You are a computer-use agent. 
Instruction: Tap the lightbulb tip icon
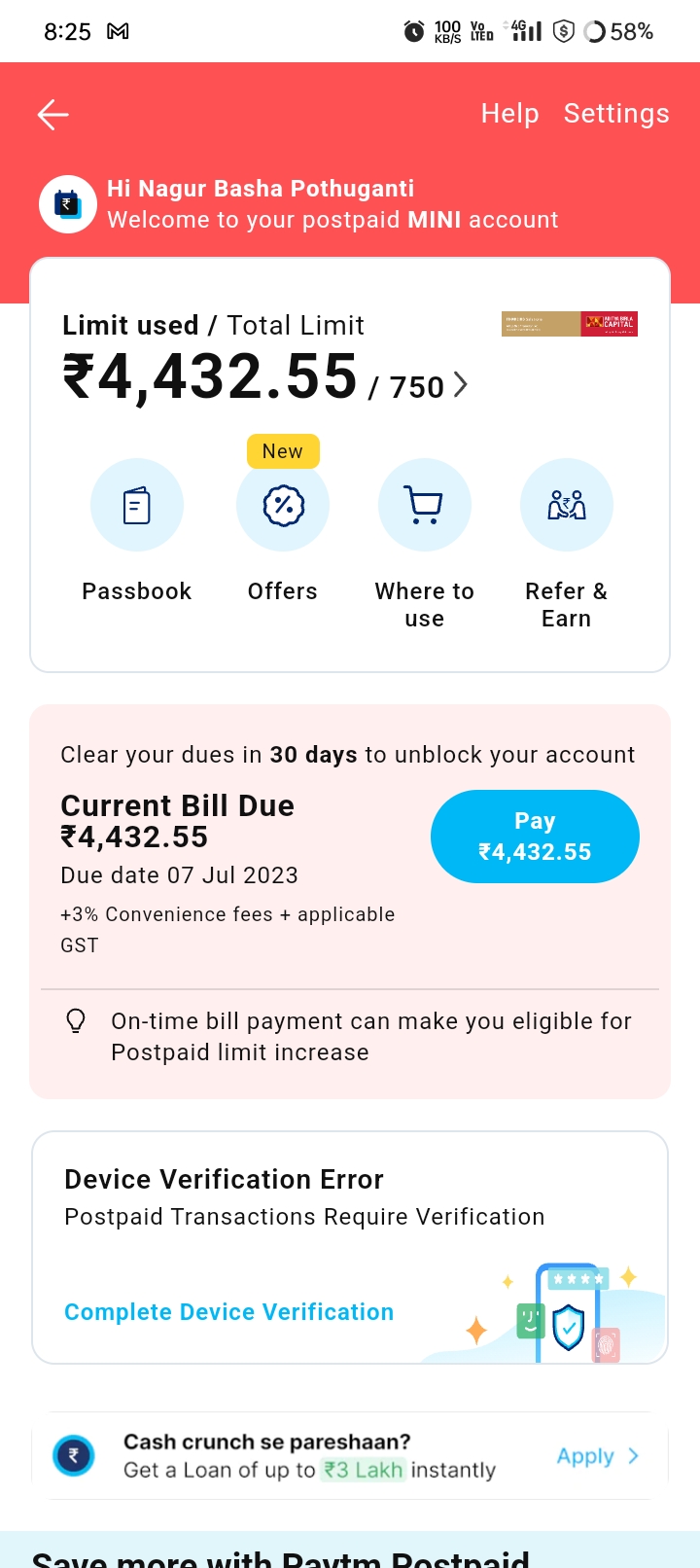[76, 1021]
